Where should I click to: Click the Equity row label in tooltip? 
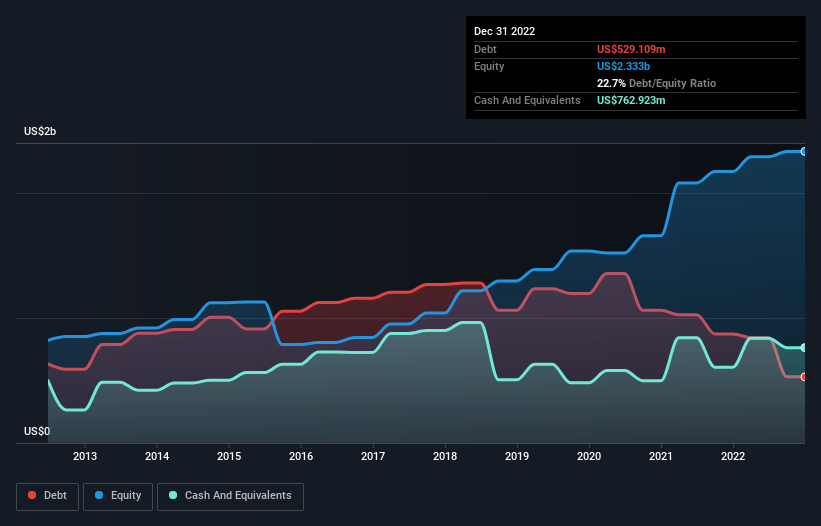pos(489,66)
